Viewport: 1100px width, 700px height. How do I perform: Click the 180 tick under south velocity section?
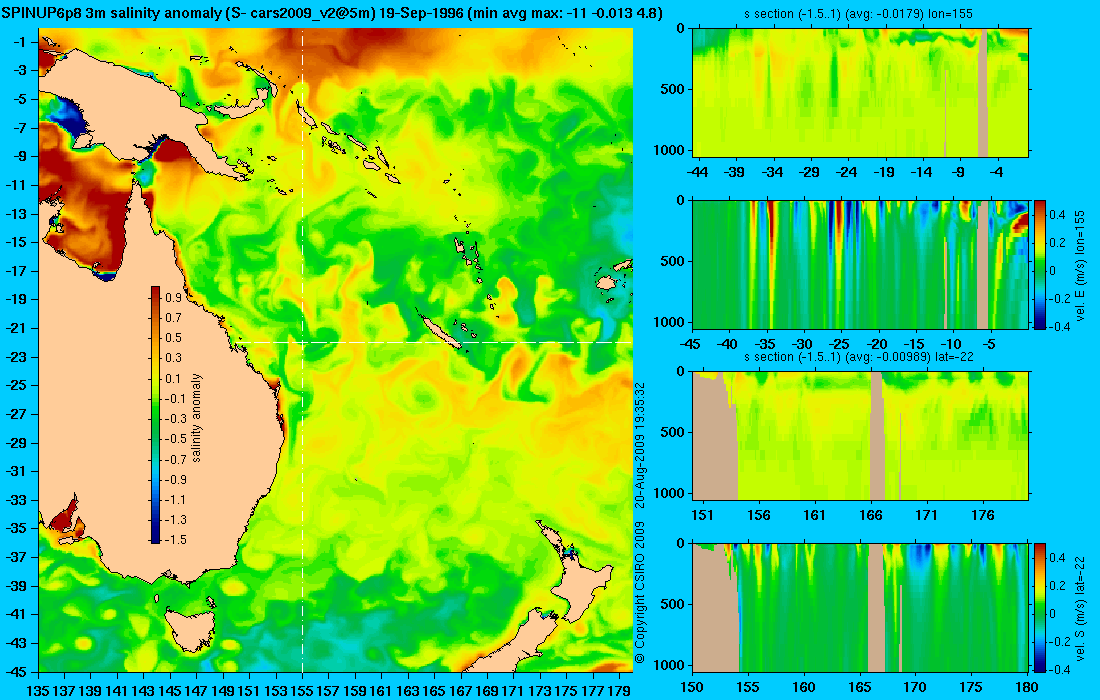[1027, 687]
